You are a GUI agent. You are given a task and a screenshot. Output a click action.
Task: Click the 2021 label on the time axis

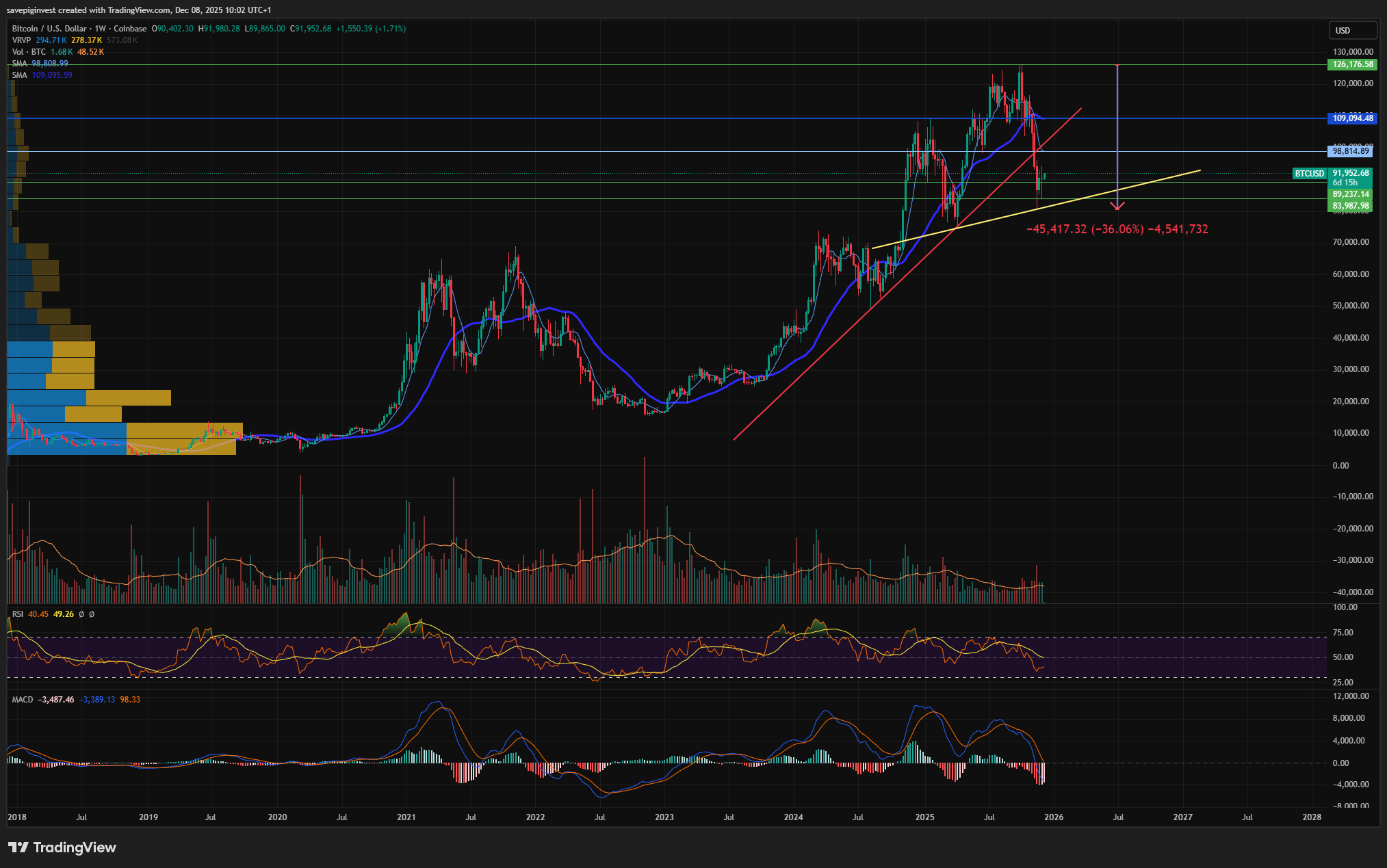tap(406, 817)
